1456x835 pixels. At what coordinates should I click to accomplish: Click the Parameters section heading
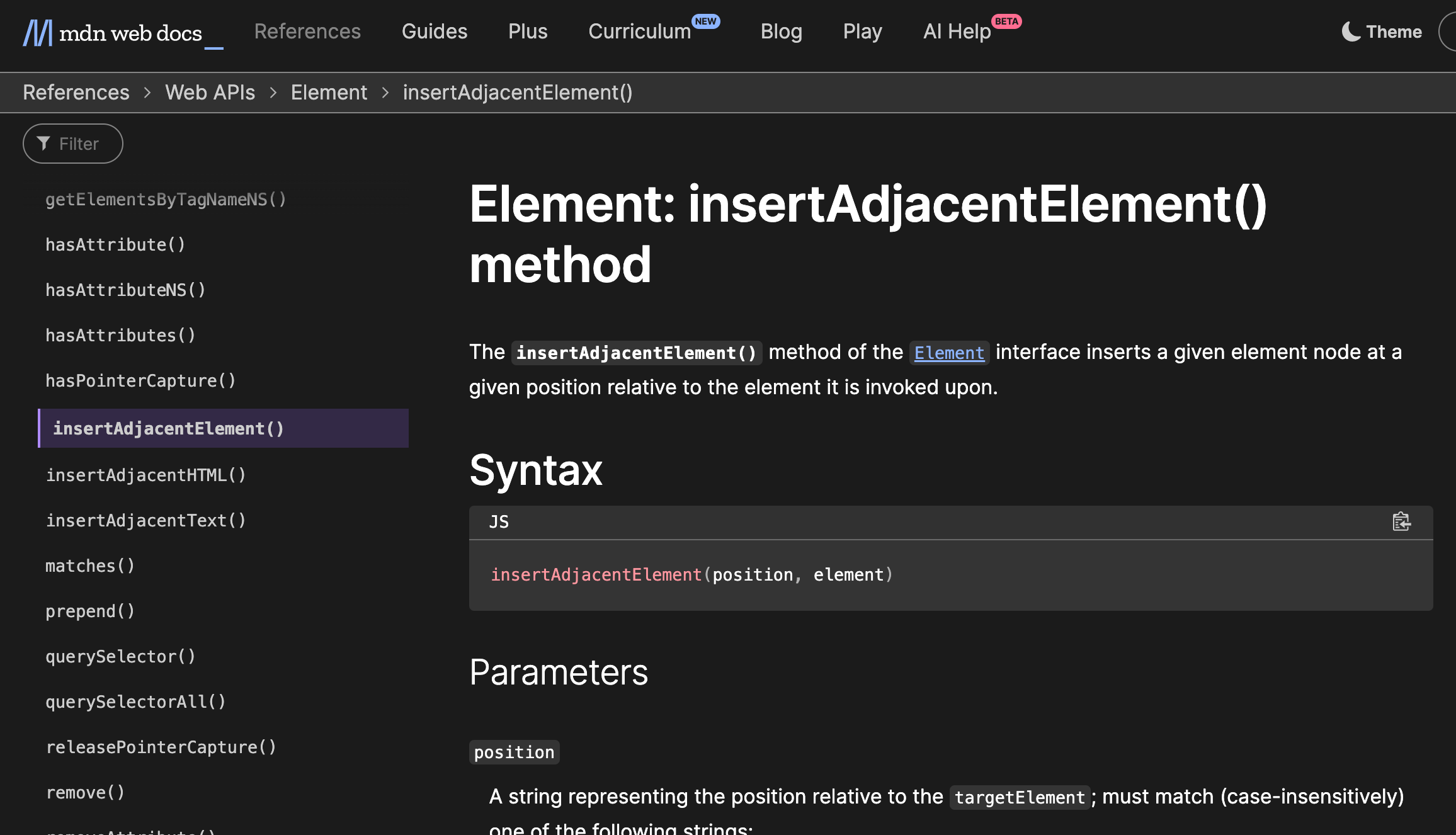(x=559, y=672)
